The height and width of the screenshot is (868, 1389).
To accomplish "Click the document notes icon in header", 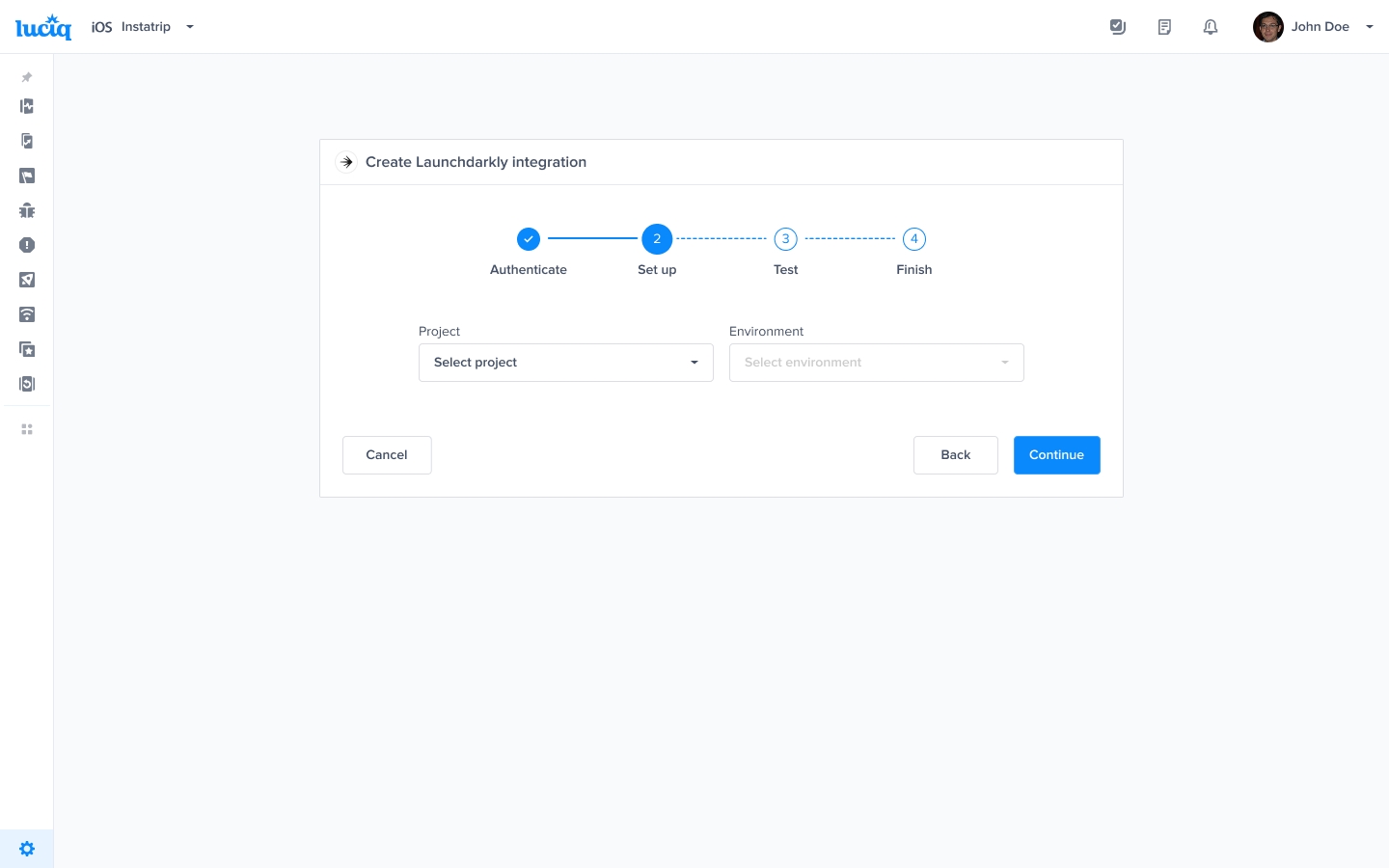I will click(x=1164, y=27).
